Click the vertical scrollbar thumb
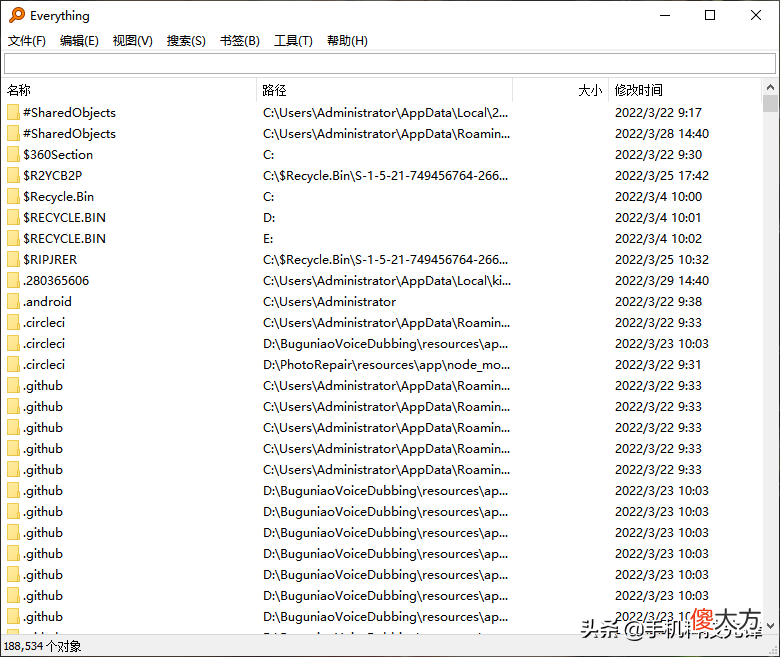 pos(770,103)
